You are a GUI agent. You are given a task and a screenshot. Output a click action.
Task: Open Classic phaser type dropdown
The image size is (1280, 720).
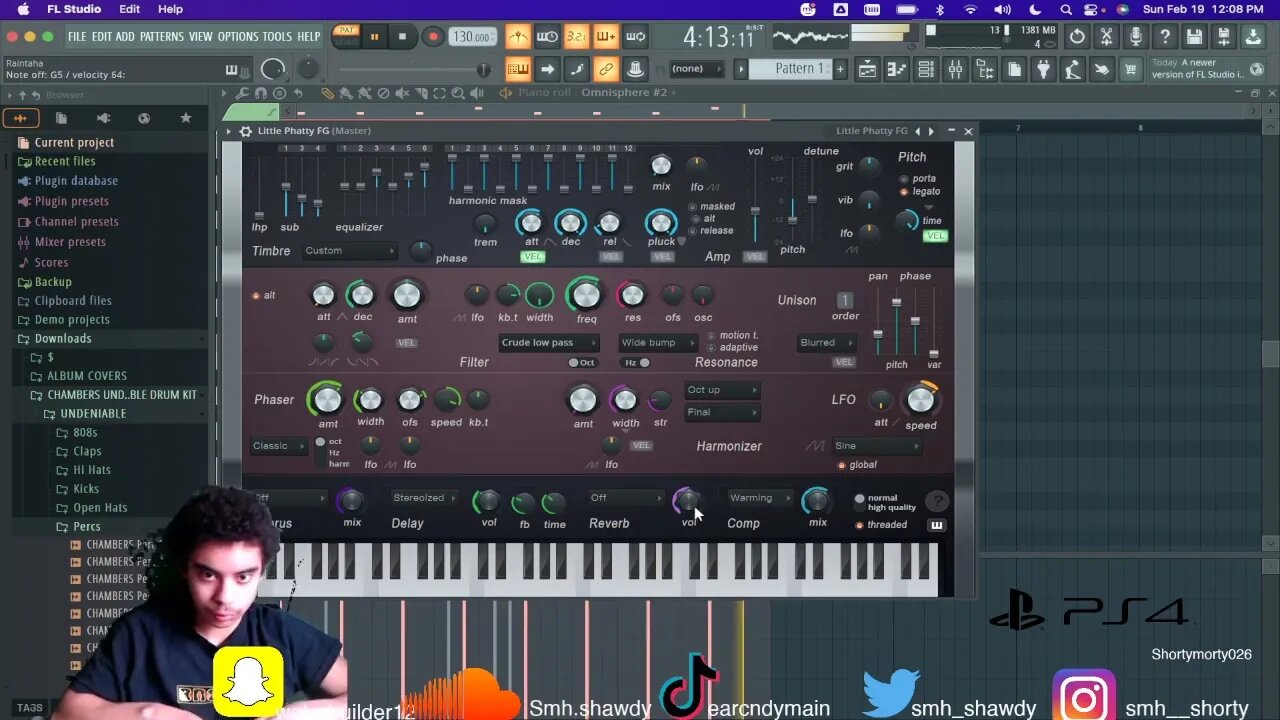279,446
